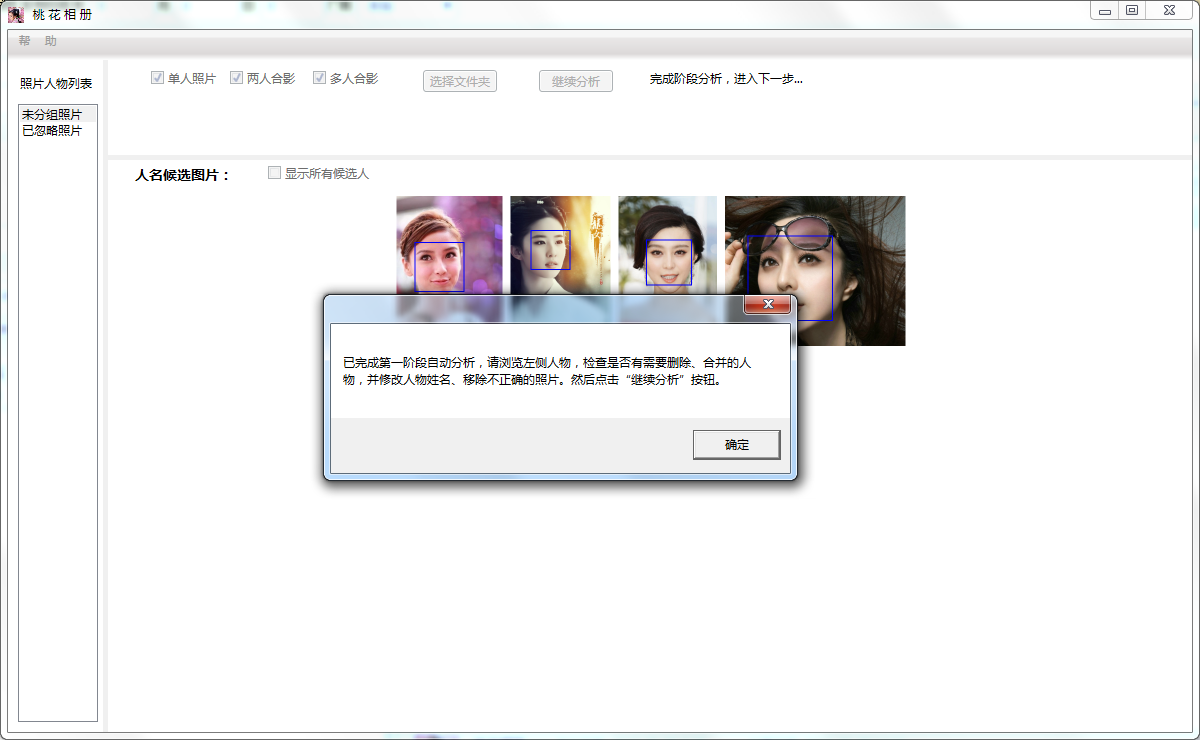Select 已忽略照片 in the person list

point(57,131)
